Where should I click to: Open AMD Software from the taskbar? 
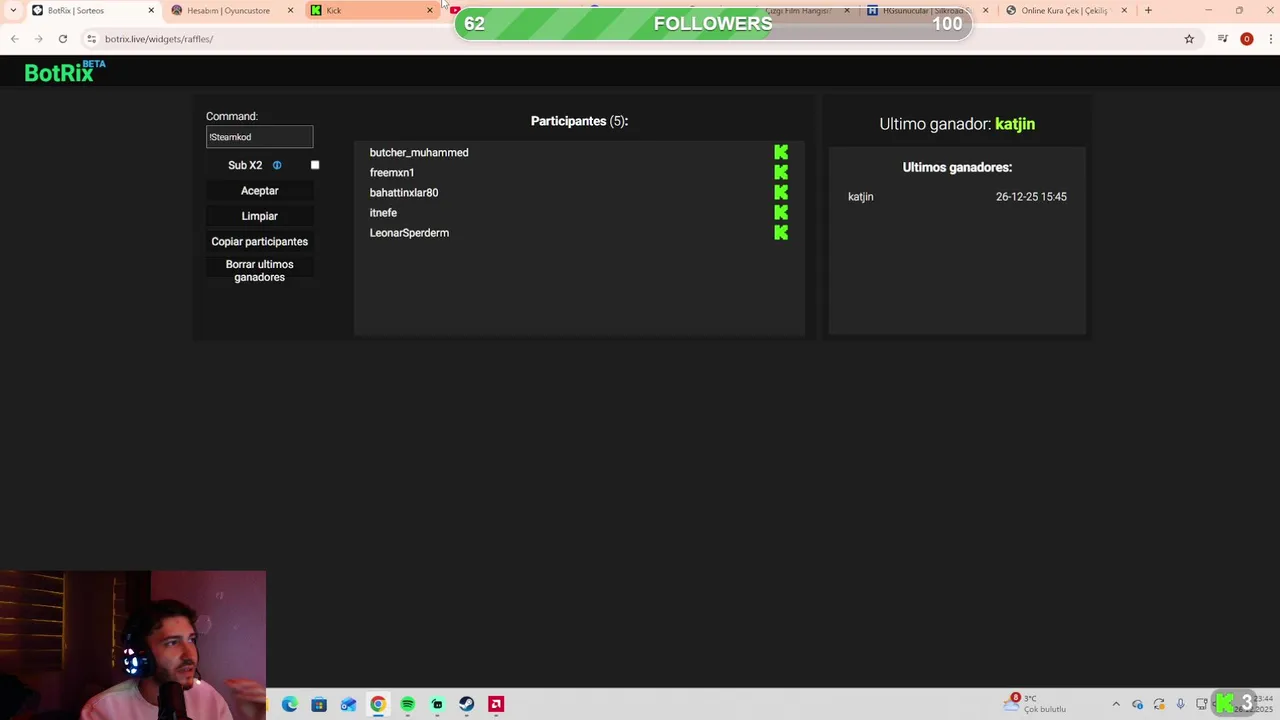pyautogui.click(x=496, y=704)
